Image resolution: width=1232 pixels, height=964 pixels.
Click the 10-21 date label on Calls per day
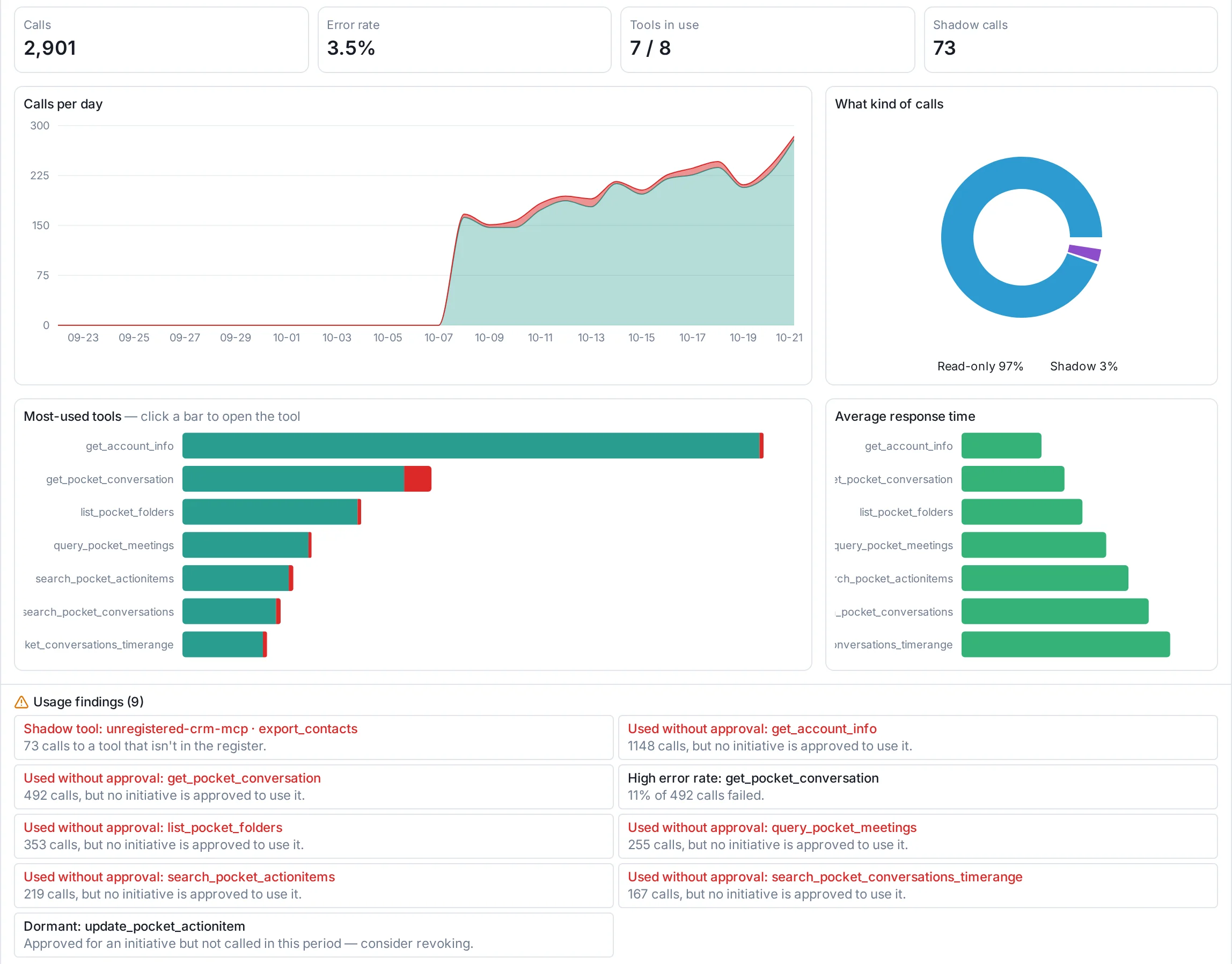coord(789,338)
